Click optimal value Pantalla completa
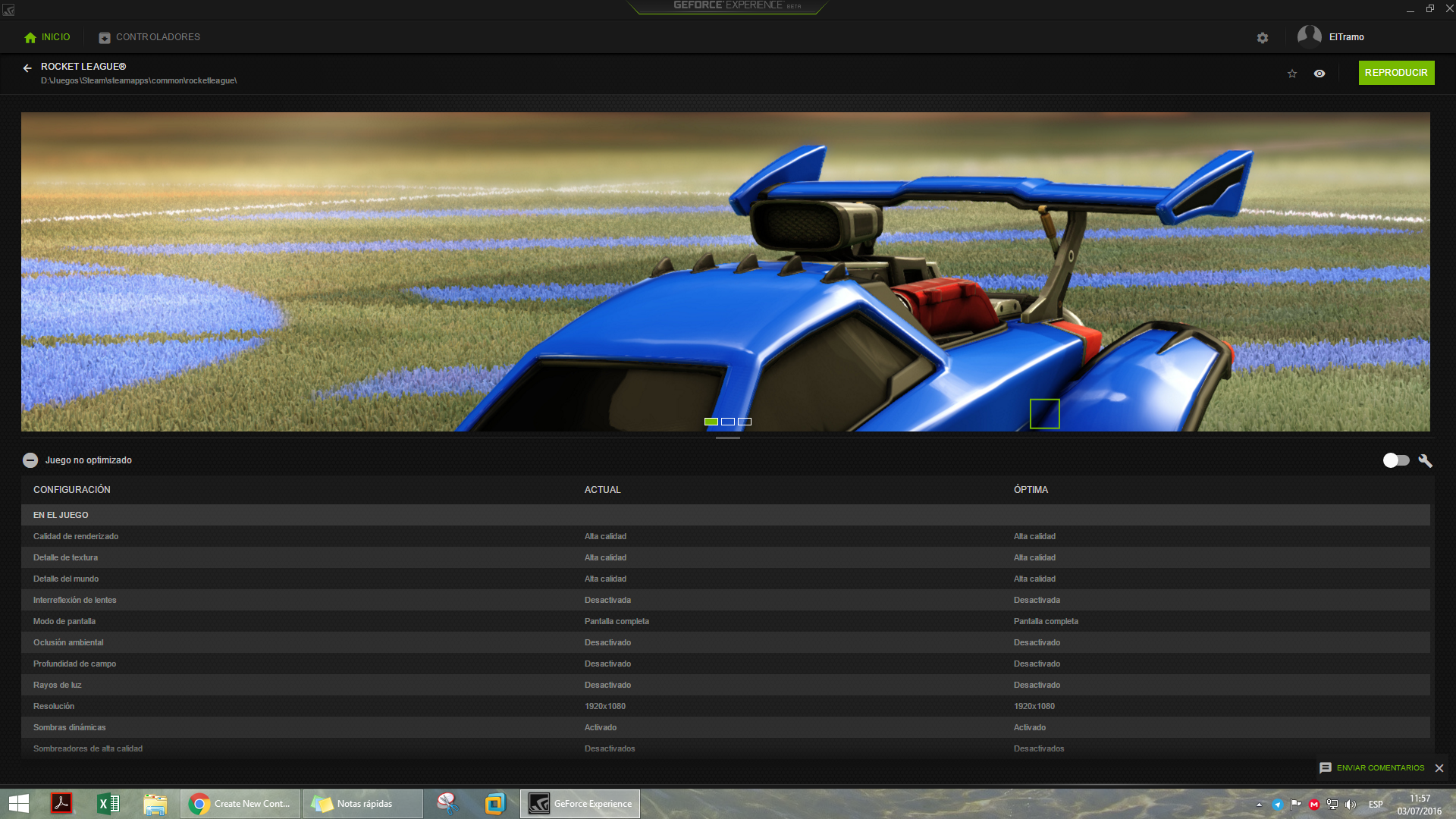This screenshot has width=1456, height=819. [1046, 621]
